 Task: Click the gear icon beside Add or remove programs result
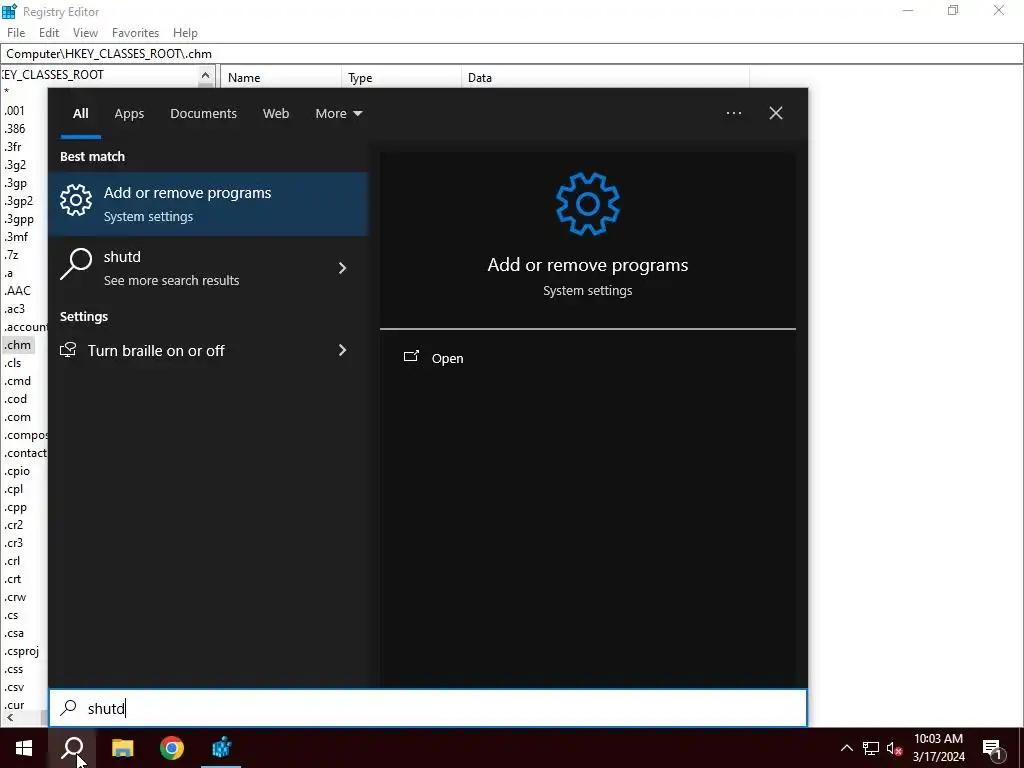(x=76, y=200)
